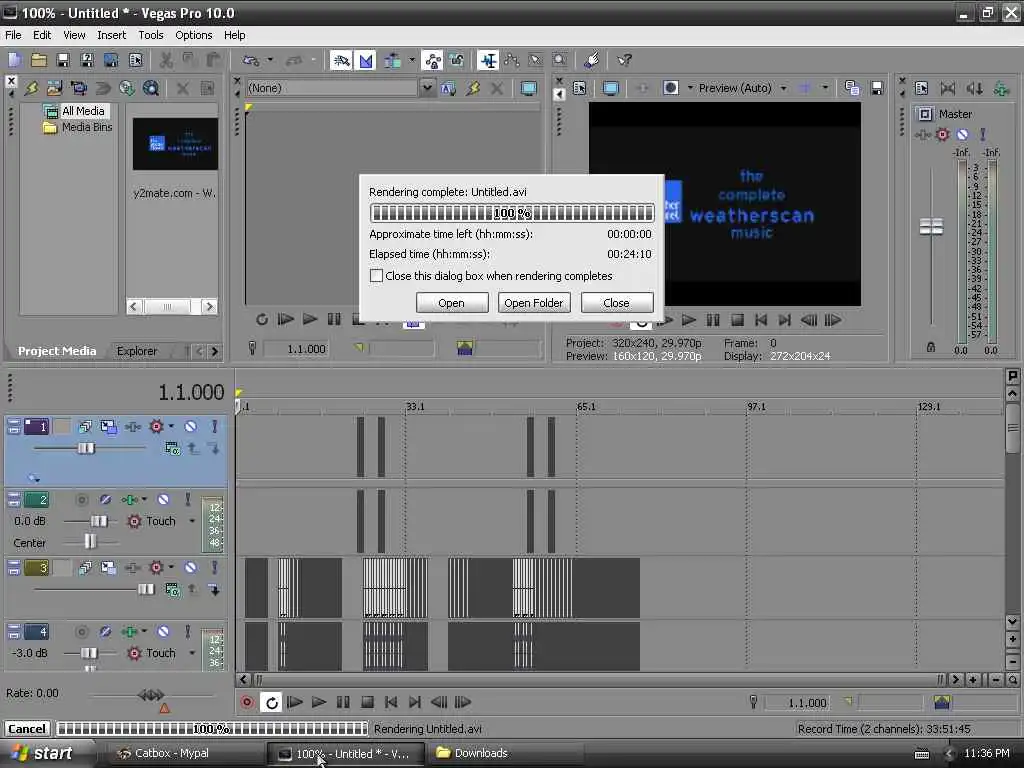Click Dim Output icon in mixer toolbar

coord(974,88)
